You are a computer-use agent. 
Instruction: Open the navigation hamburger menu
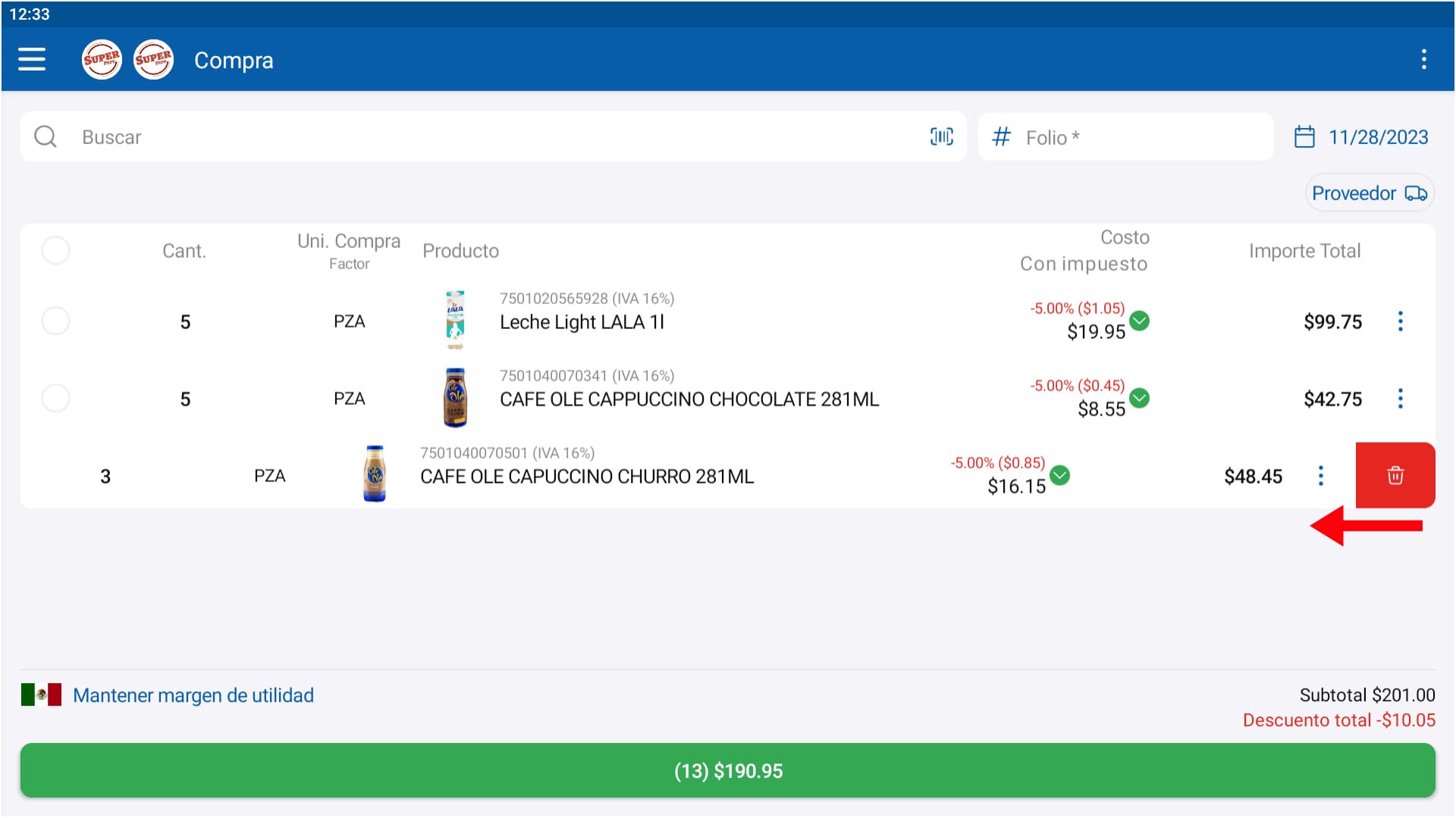[x=32, y=59]
